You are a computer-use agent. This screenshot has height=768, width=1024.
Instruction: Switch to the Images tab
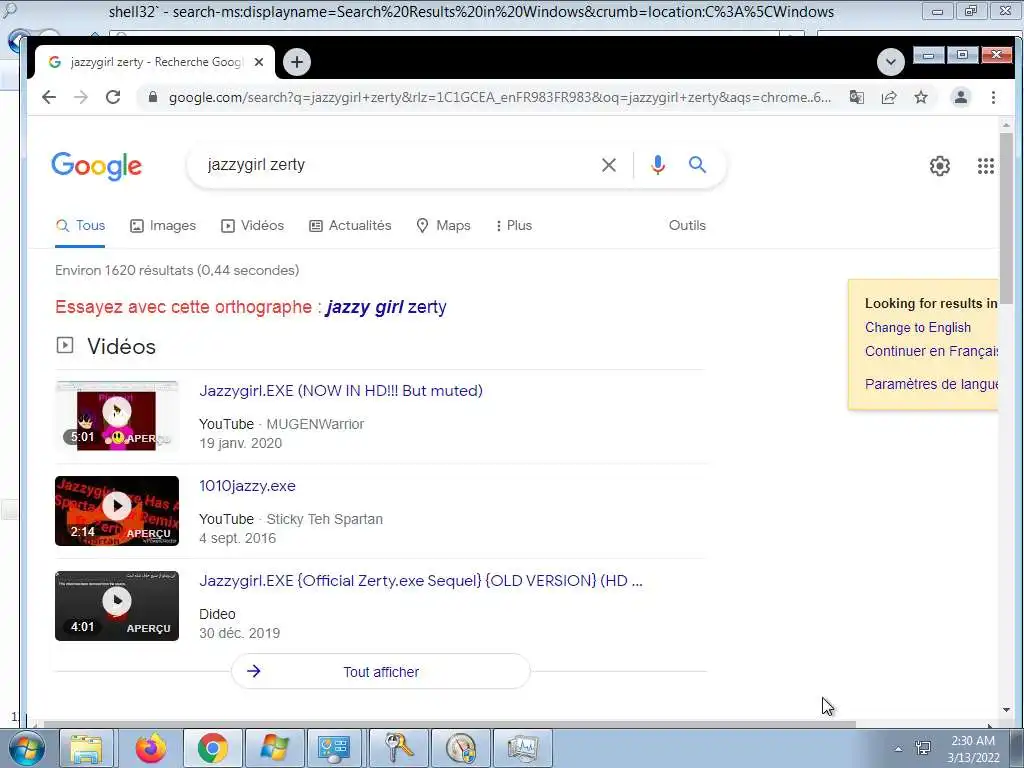163,225
